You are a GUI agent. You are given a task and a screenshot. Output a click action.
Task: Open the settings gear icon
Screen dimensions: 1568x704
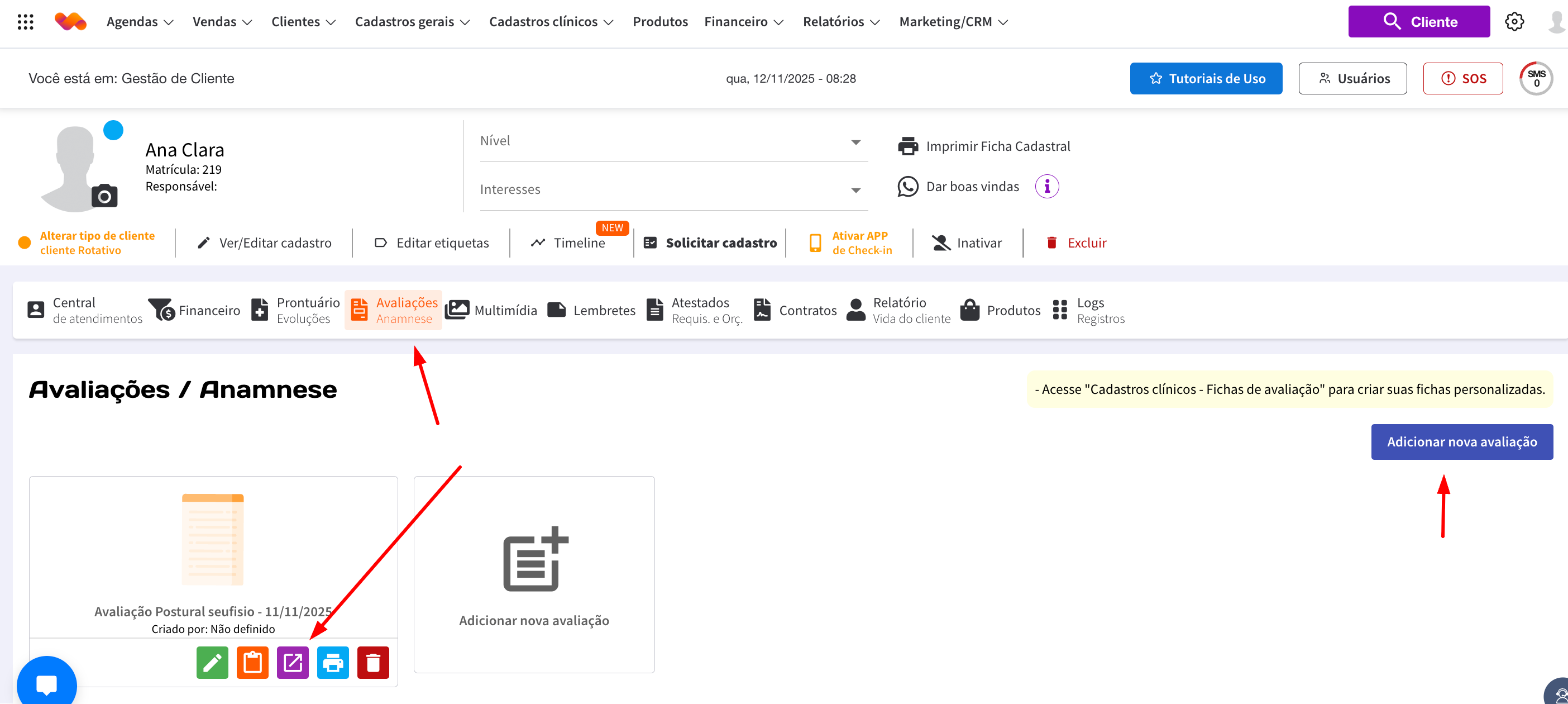(x=1514, y=21)
